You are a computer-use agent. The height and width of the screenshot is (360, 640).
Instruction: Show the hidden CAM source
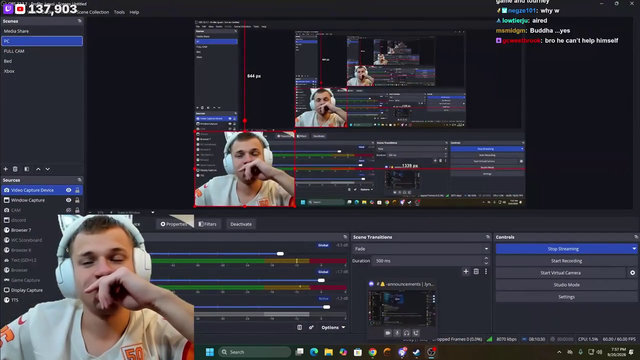(x=69, y=210)
